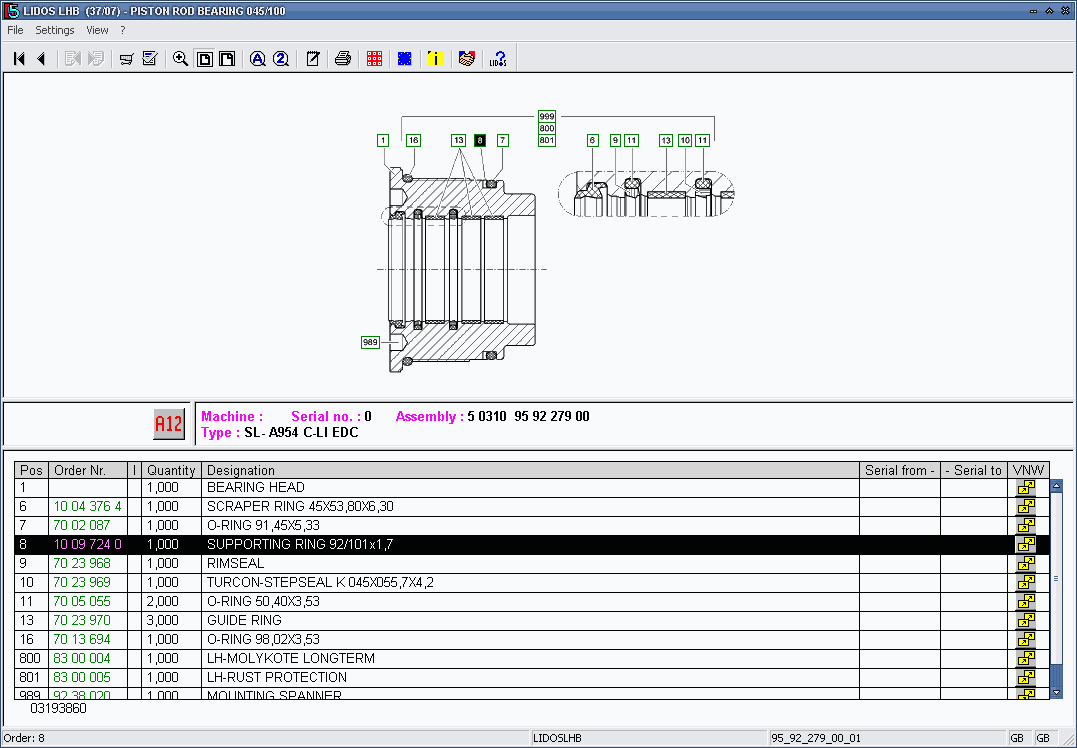Screen dimensions: 1077x748
Task: Select callout 1 in the drawing
Action: point(383,140)
